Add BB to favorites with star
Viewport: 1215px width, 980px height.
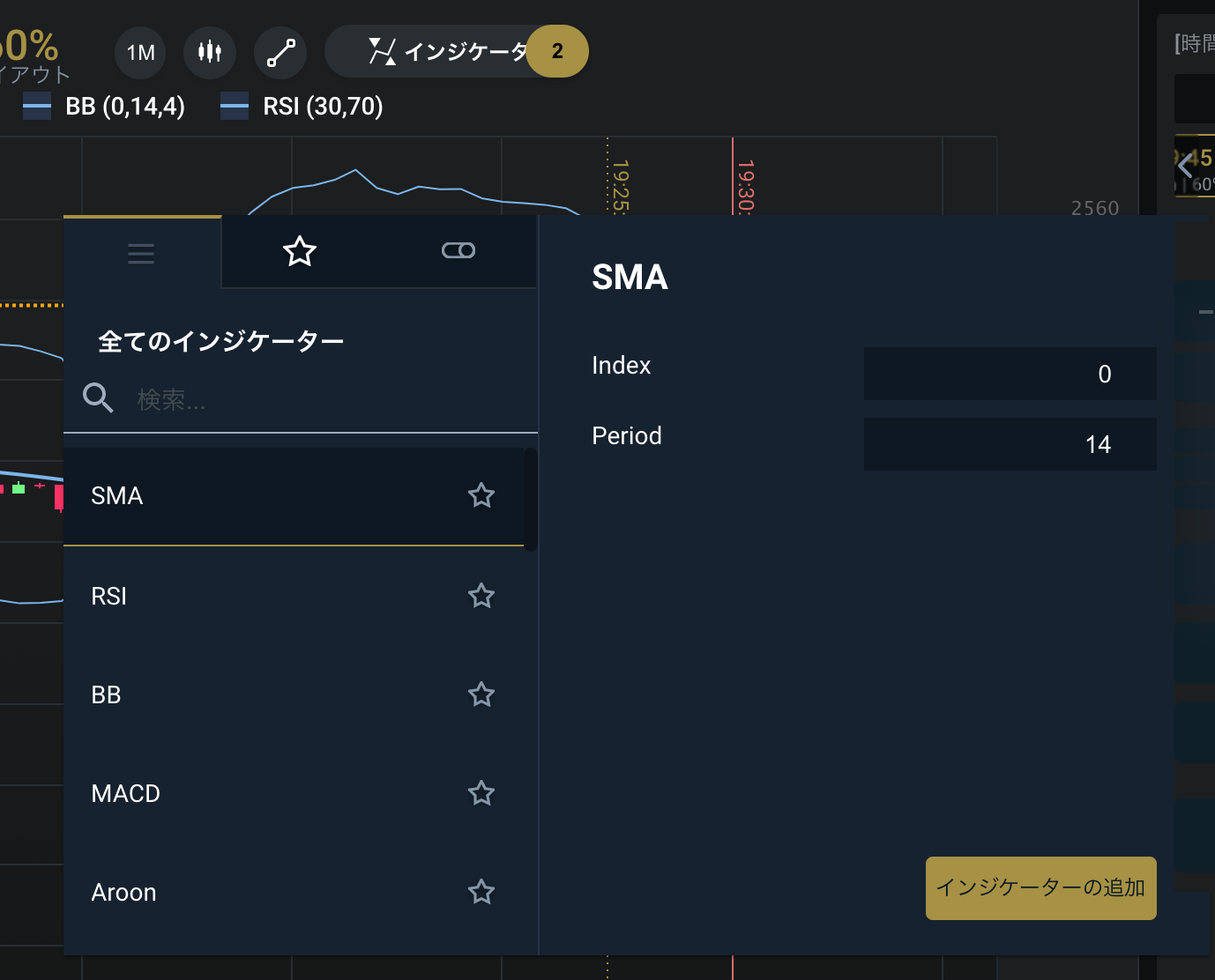481,694
